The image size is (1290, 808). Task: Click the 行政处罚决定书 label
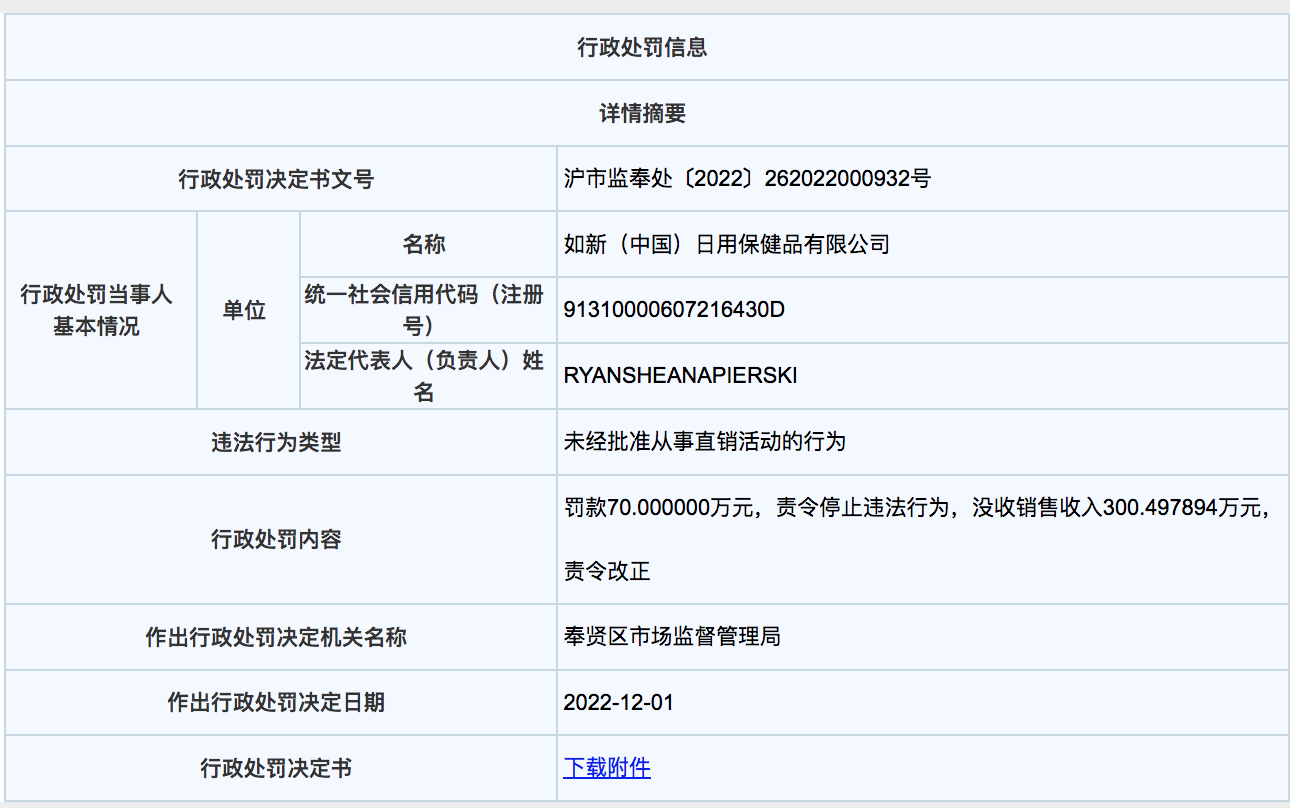(x=276, y=768)
